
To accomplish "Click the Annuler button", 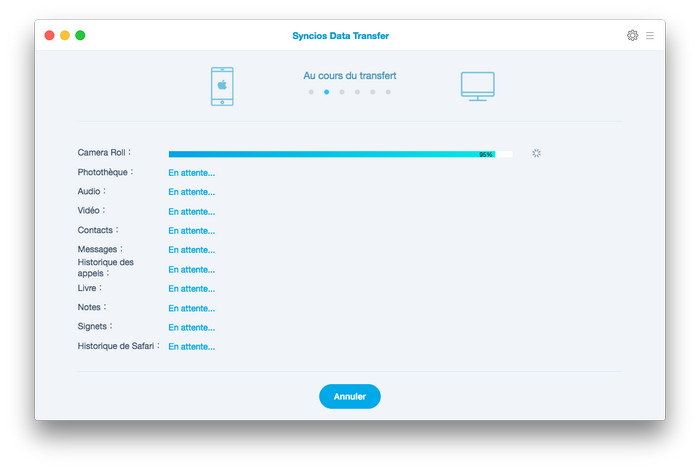I will 350,396.
